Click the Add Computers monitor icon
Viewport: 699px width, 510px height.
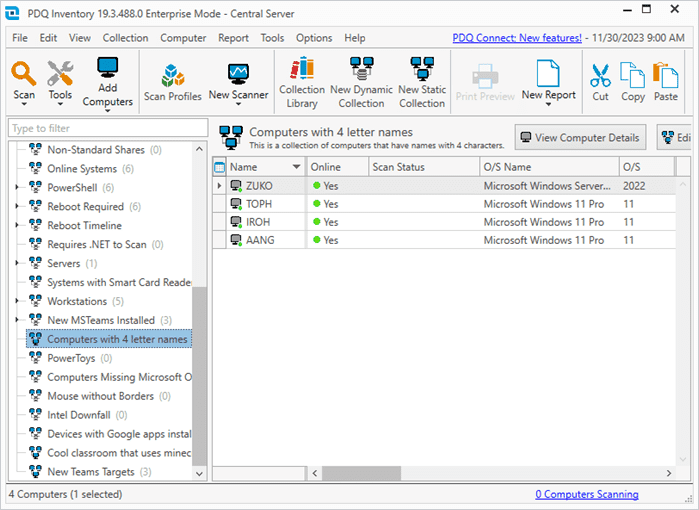[x=107, y=68]
